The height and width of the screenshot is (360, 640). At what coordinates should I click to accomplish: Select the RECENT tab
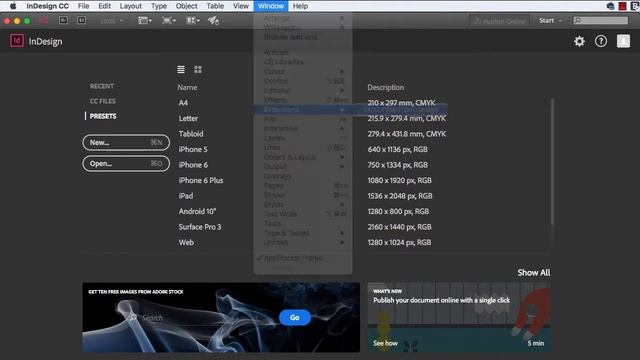[102, 86]
